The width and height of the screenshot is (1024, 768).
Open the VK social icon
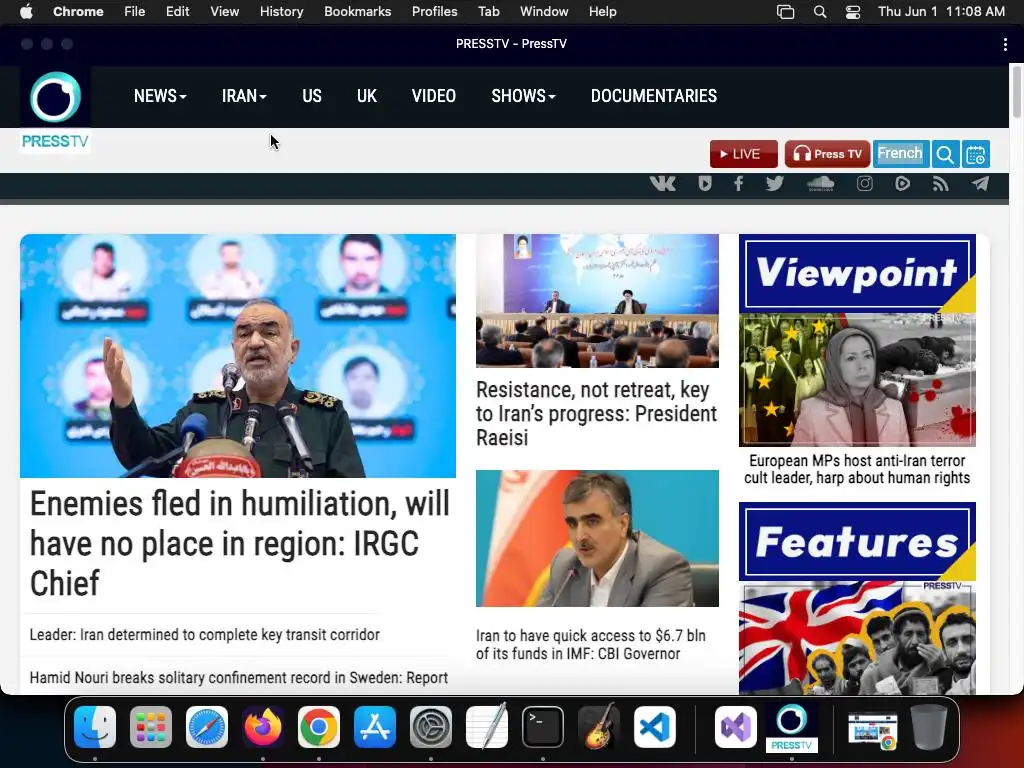(662, 184)
